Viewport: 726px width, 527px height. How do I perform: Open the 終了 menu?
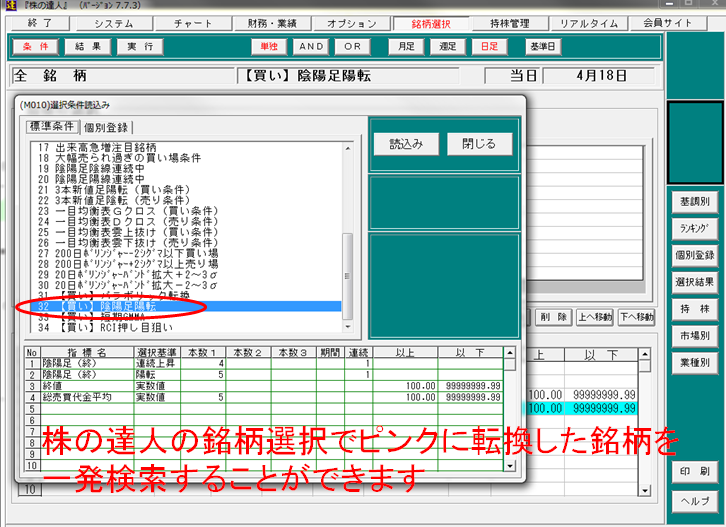(40, 23)
